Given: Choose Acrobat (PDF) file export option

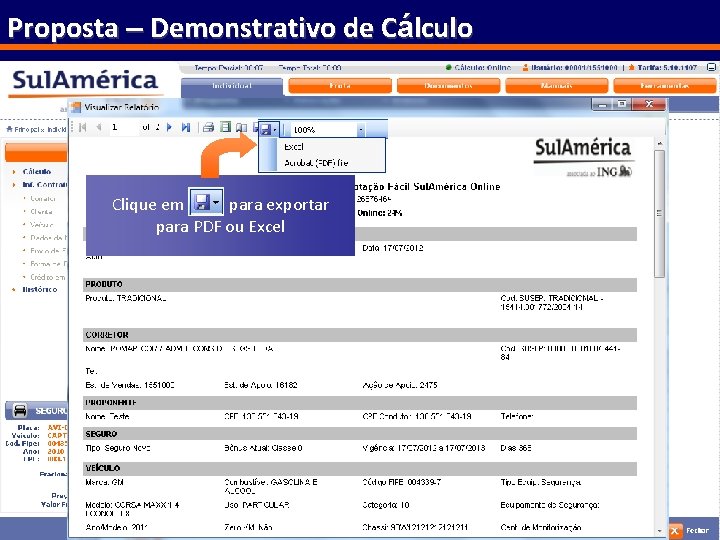Looking at the screenshot, I should [316, 163].
